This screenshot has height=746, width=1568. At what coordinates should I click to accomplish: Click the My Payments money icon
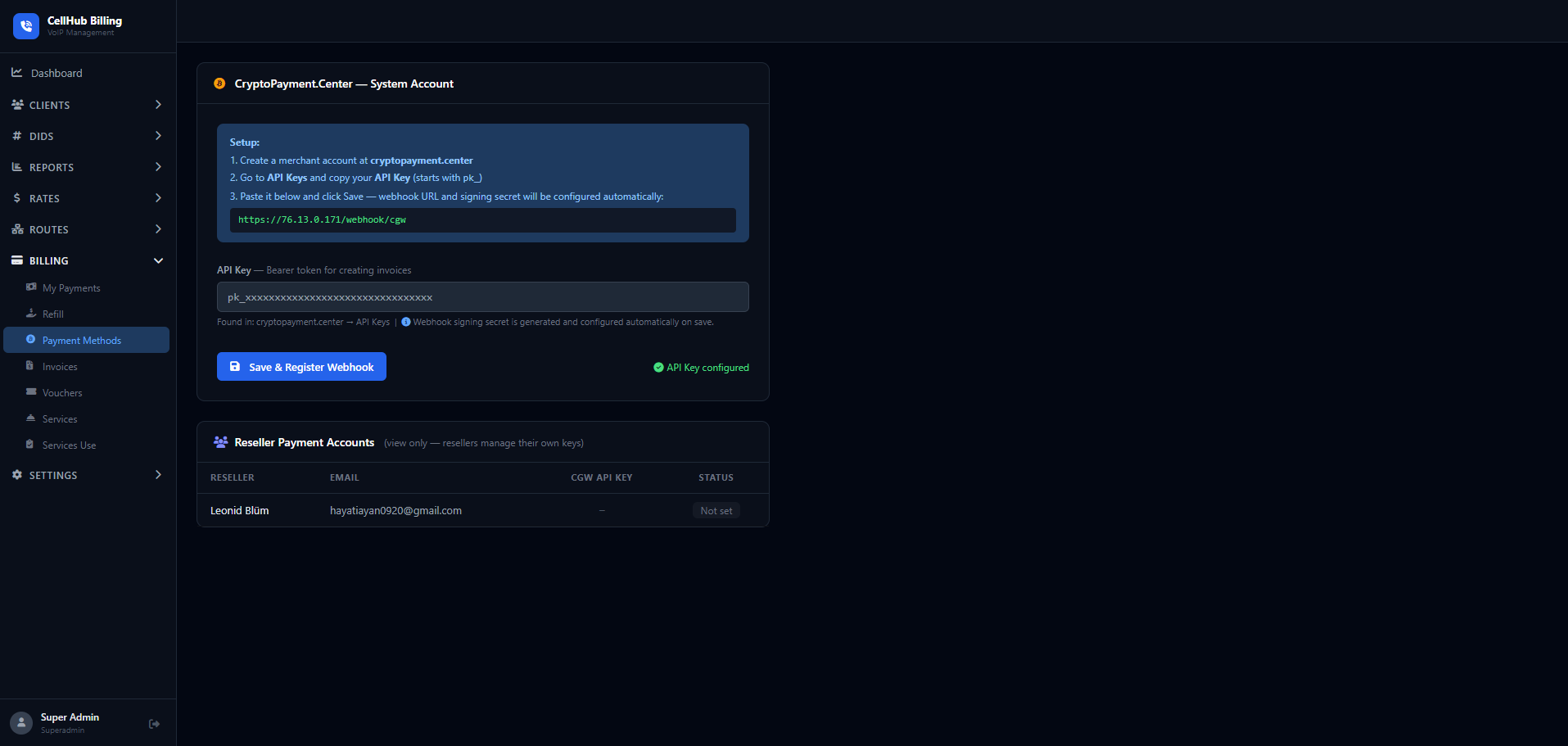31,287
